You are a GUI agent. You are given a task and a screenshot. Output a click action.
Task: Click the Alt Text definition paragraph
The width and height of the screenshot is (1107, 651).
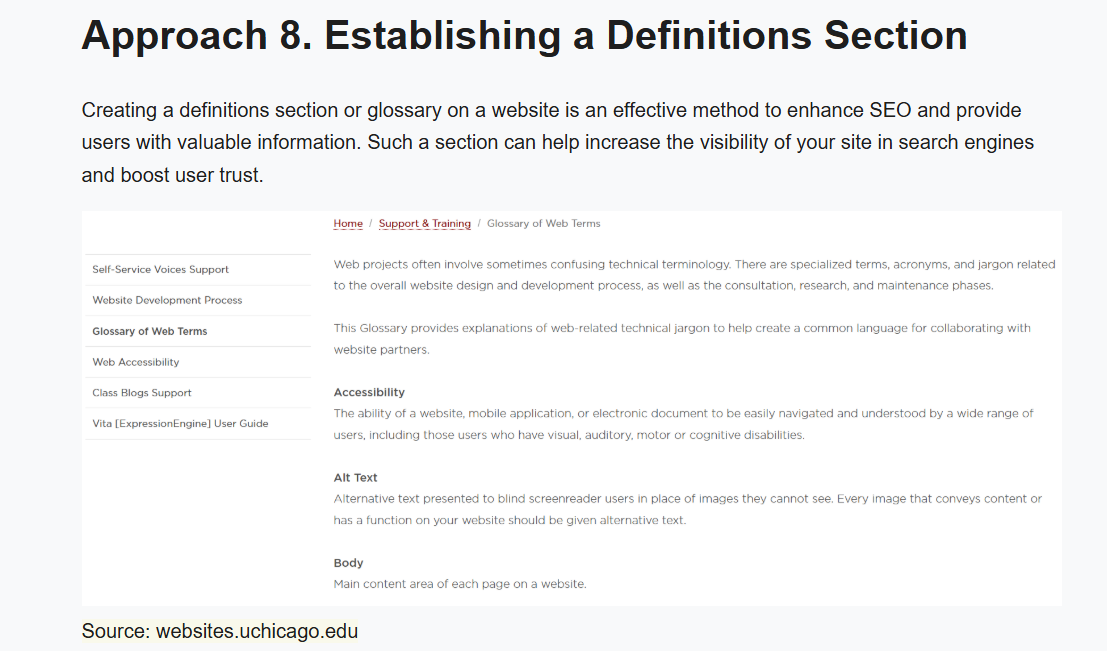pos(687,509)
